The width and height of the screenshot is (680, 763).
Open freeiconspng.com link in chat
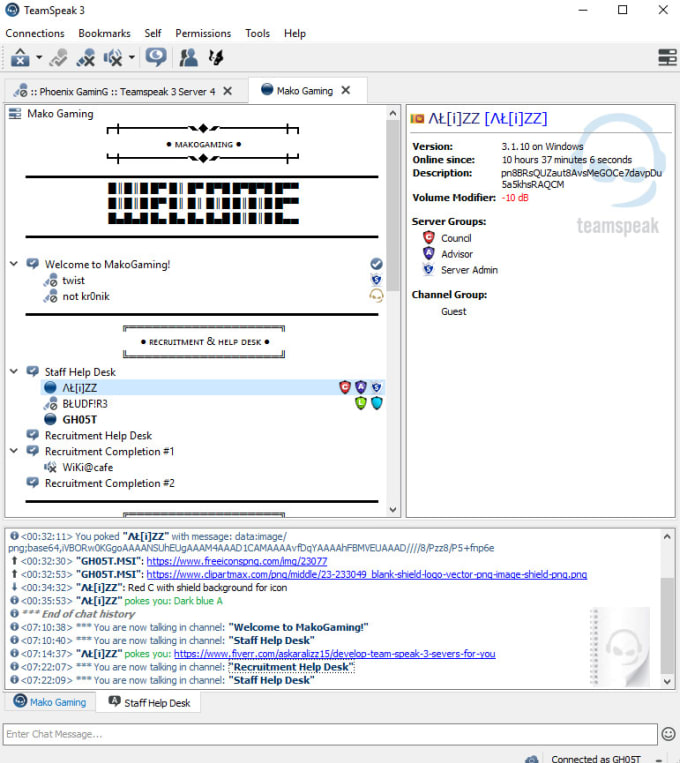237,561
